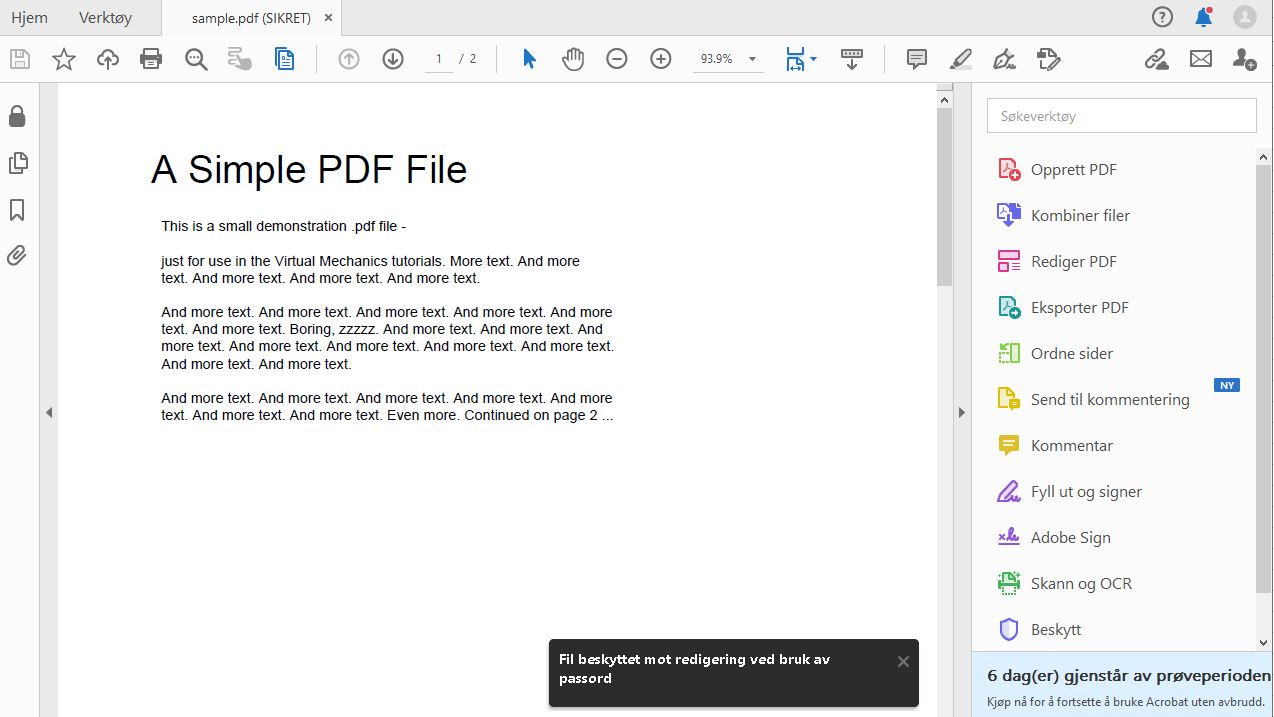
Task: Add a sticky note comment icon
Action: click(x=917, y=59)
